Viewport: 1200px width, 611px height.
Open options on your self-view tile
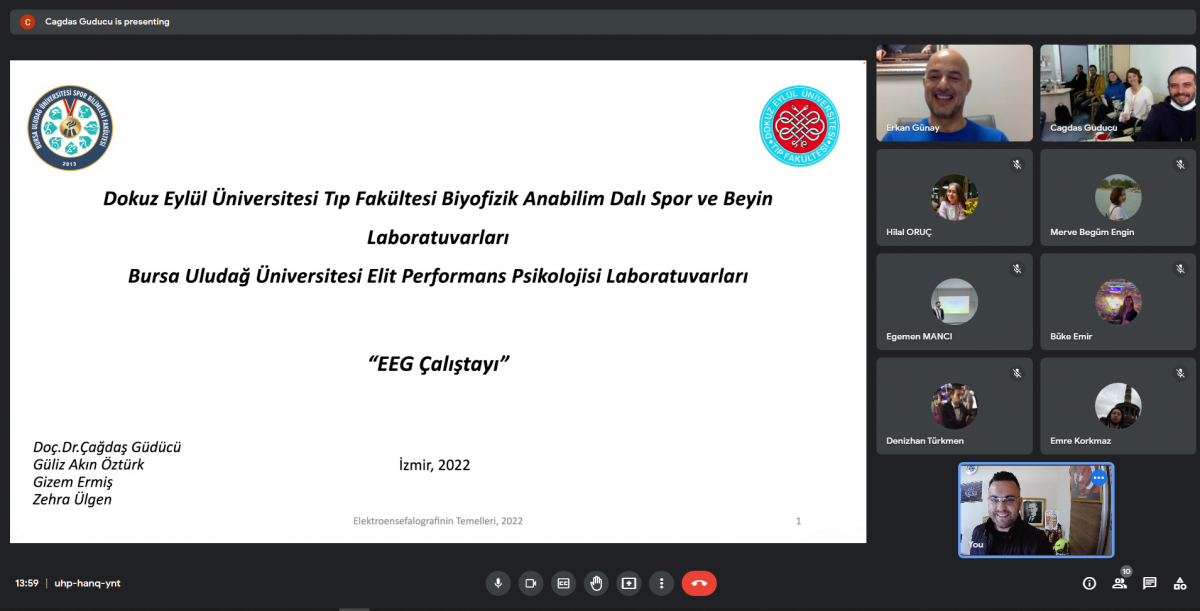[x=1099, y=477]
